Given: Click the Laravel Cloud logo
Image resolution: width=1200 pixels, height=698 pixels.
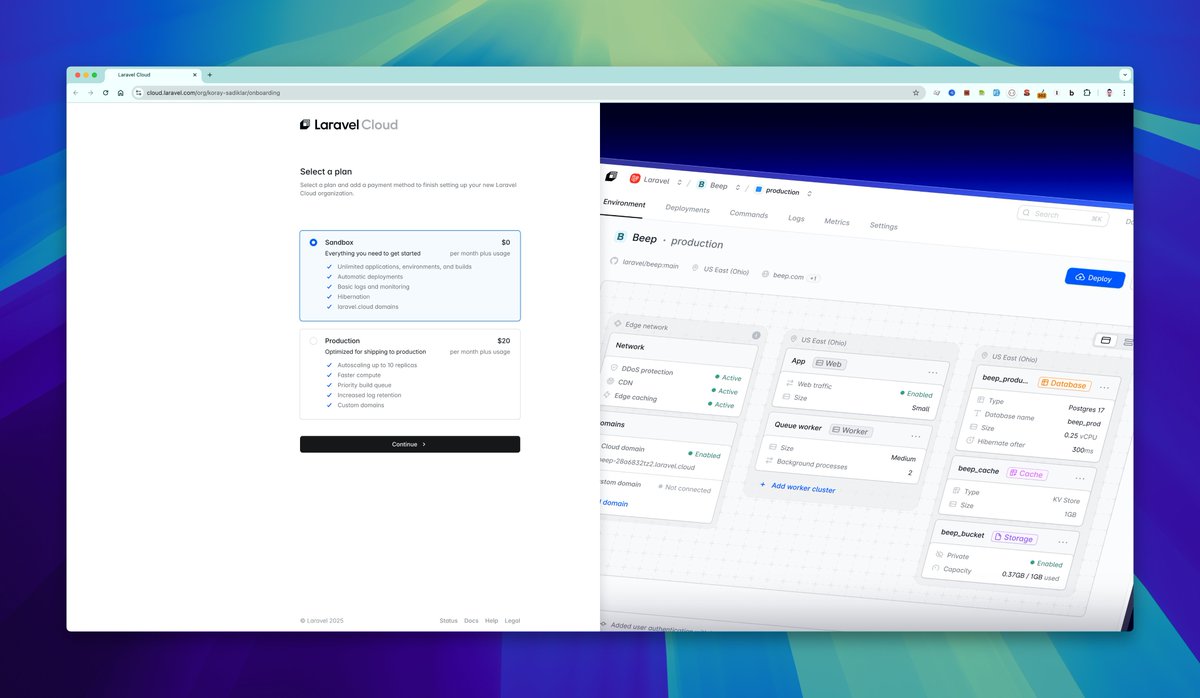Looking at the screenshot, I should coord(349,125).
